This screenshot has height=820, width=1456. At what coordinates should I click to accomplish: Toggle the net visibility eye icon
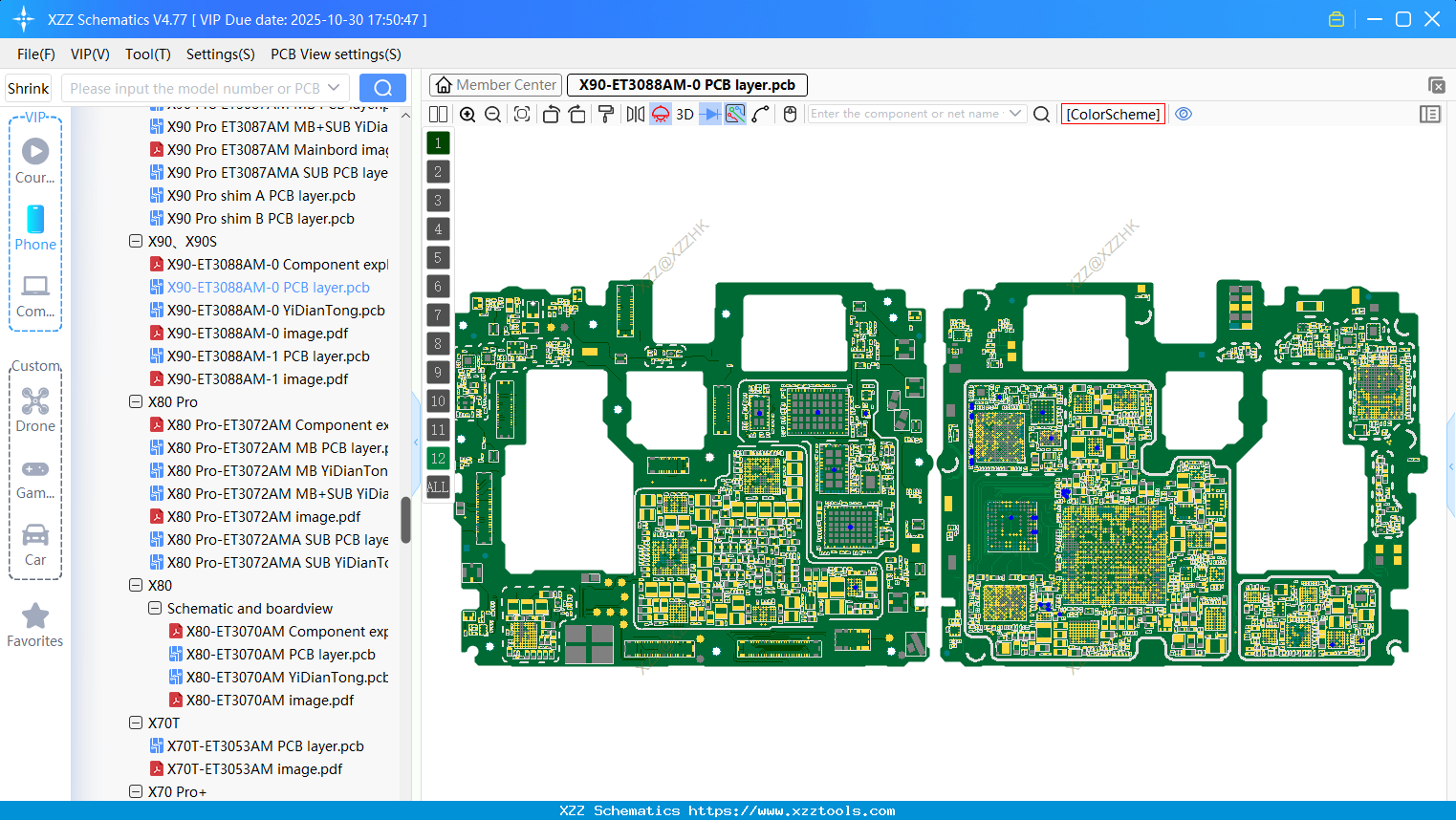[x=1184, y=114]
